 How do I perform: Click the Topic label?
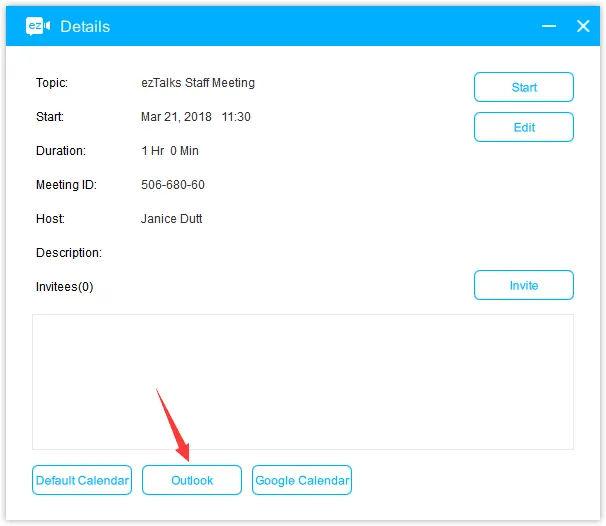[x=52, y=83]
